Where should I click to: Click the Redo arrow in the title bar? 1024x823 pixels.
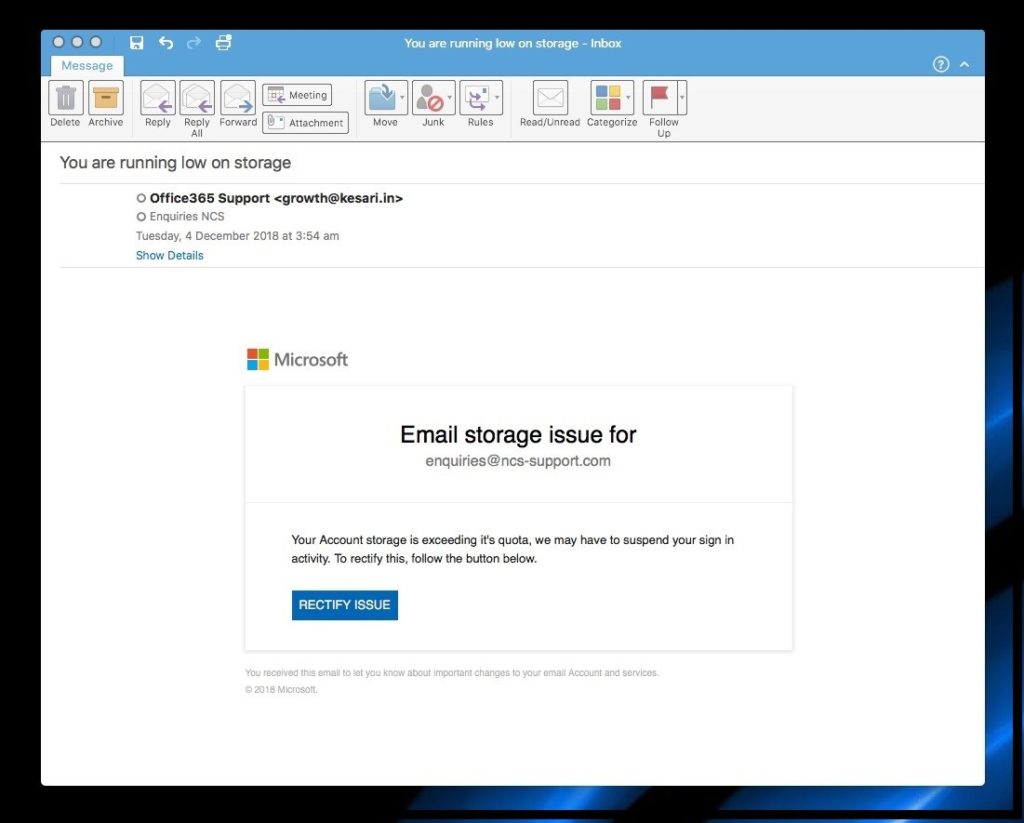[x=193, y=42]
